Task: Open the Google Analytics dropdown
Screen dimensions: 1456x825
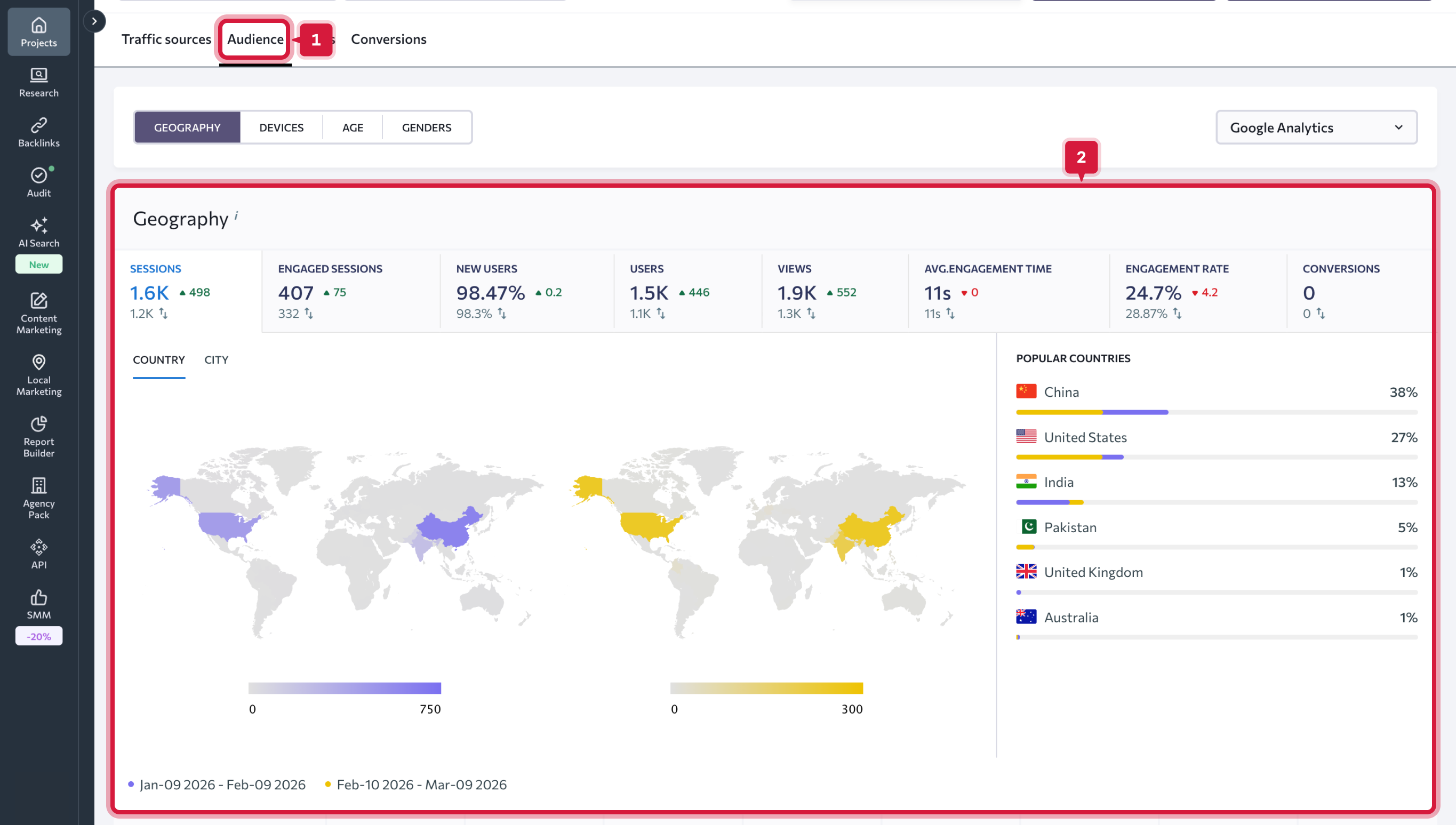Action: pos(1316,127)
